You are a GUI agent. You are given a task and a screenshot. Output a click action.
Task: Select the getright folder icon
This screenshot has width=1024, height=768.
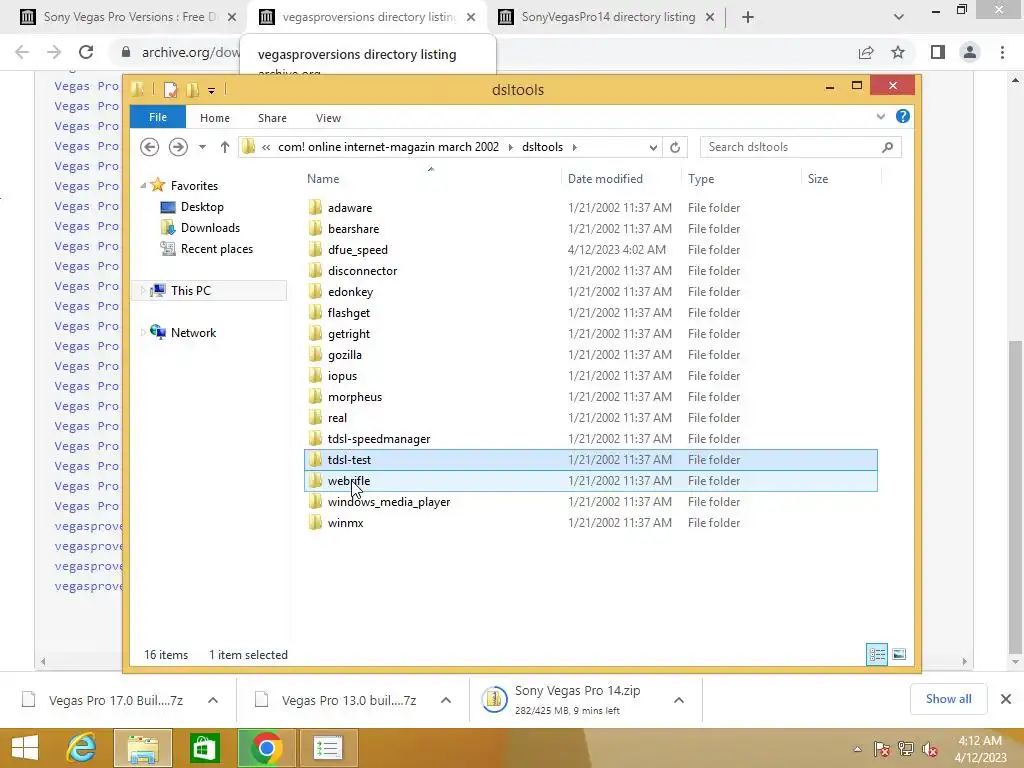pos(315,333)
